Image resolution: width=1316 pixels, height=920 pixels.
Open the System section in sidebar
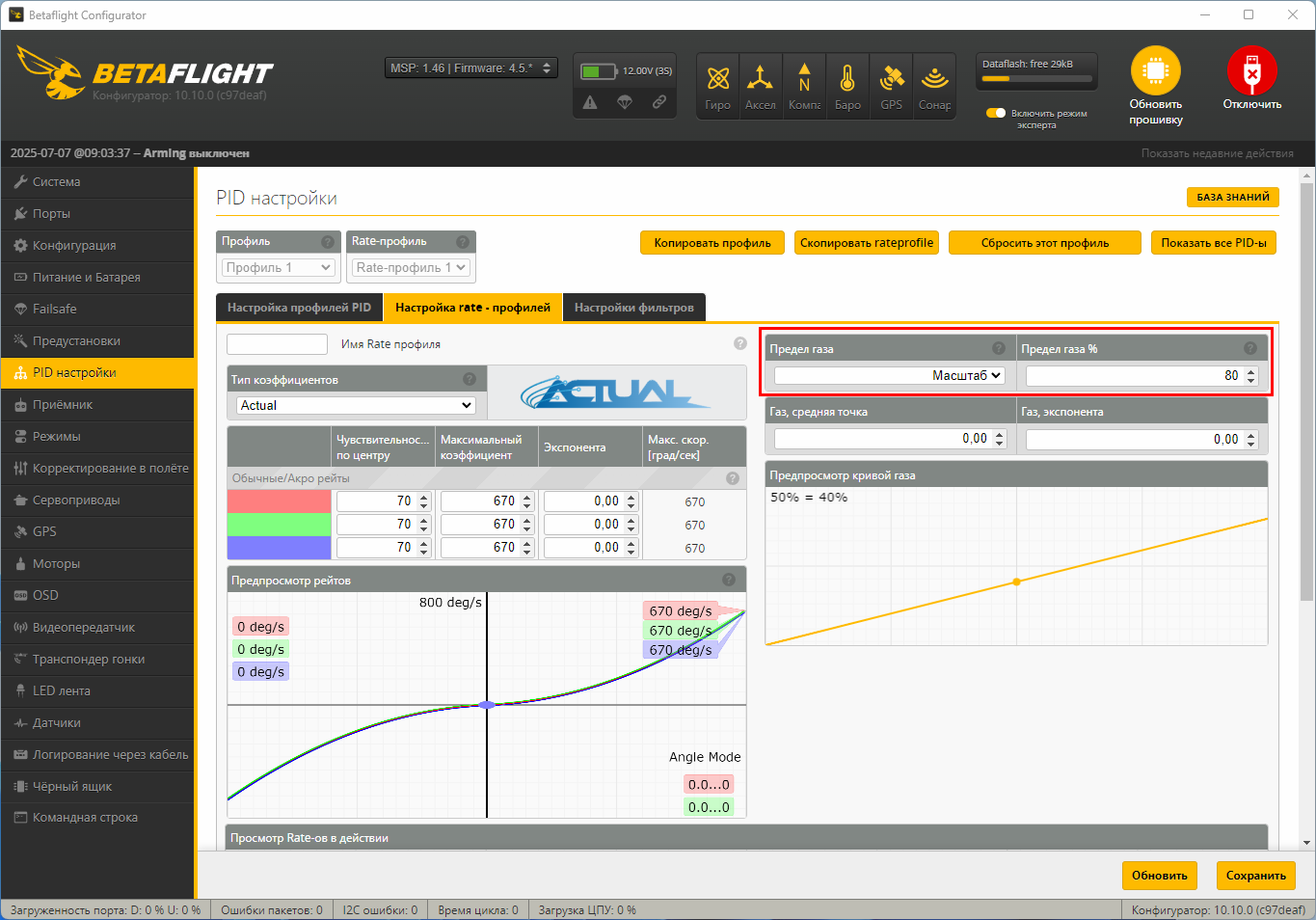[x=97, y=181]
